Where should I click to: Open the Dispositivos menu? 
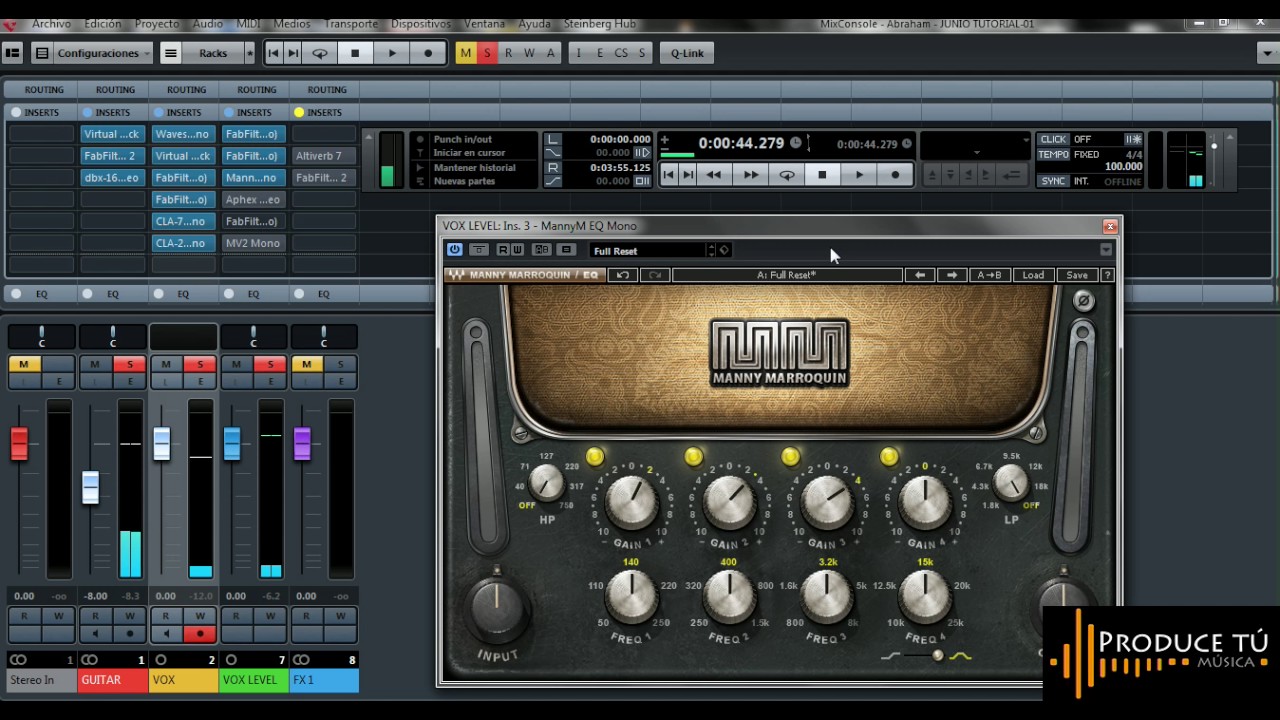point(421,23)
